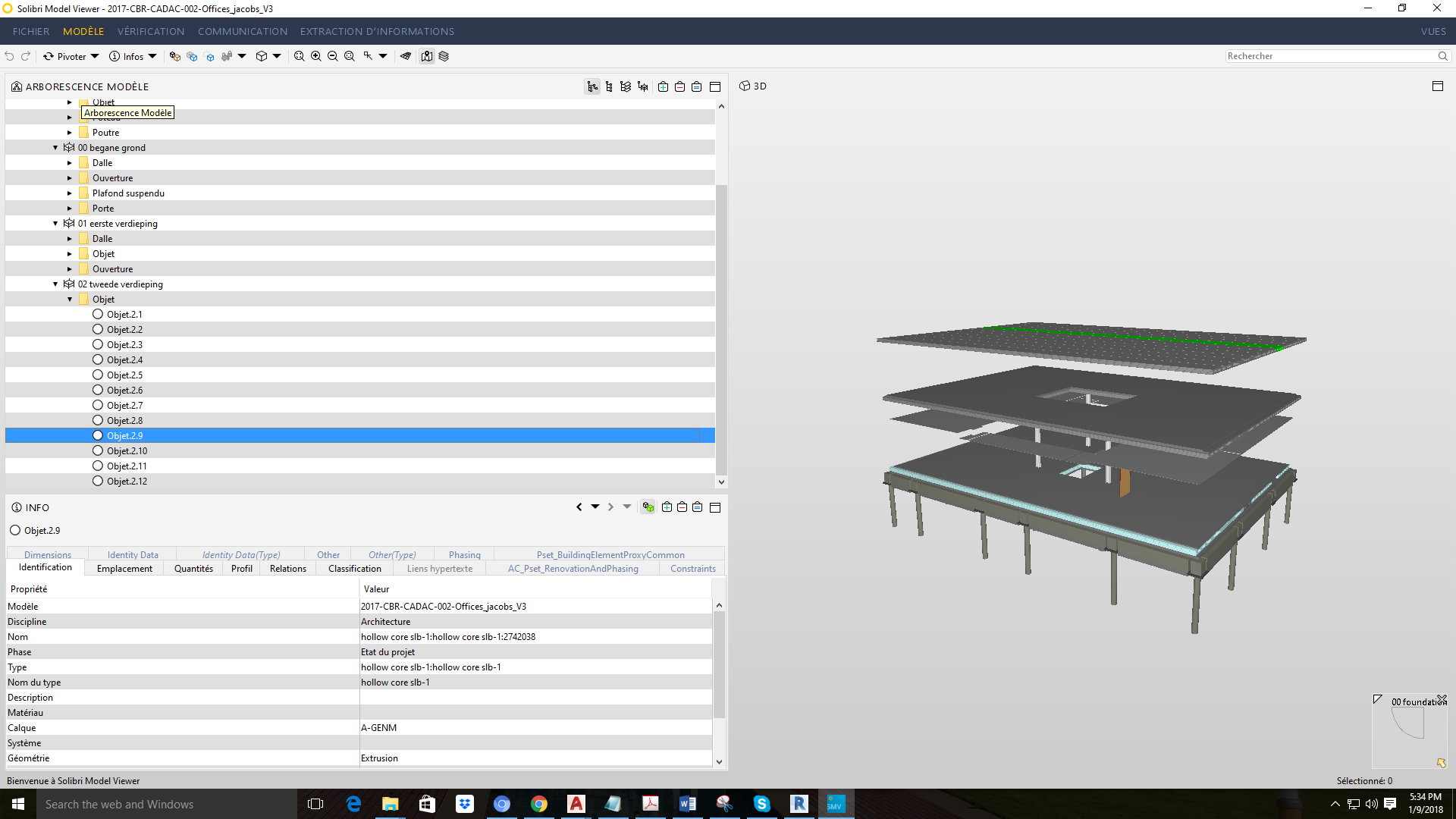This screenshot has height=819, width=1456.
Task: Select the Objet.2.5 radio circle
Action: pos(98,375)
